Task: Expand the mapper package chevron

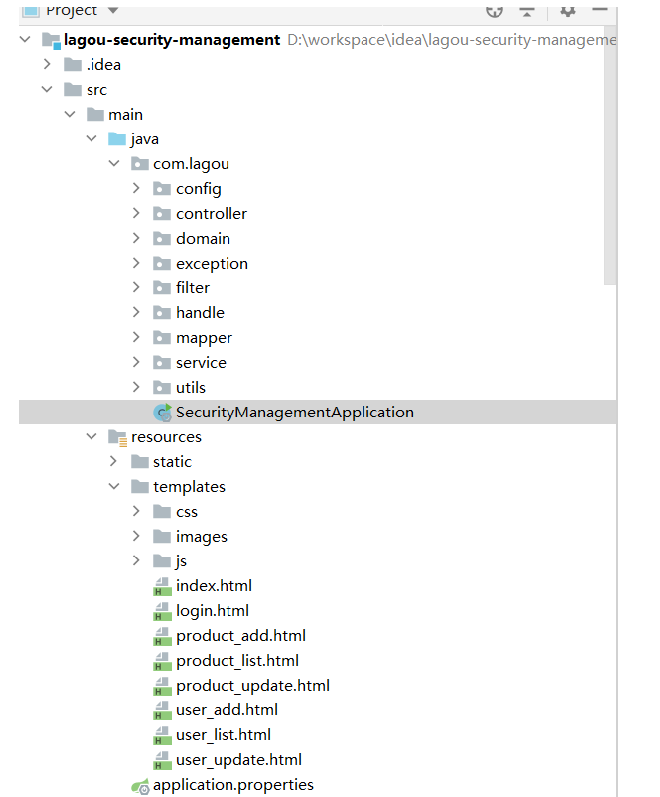Action: tap(136, 337)
